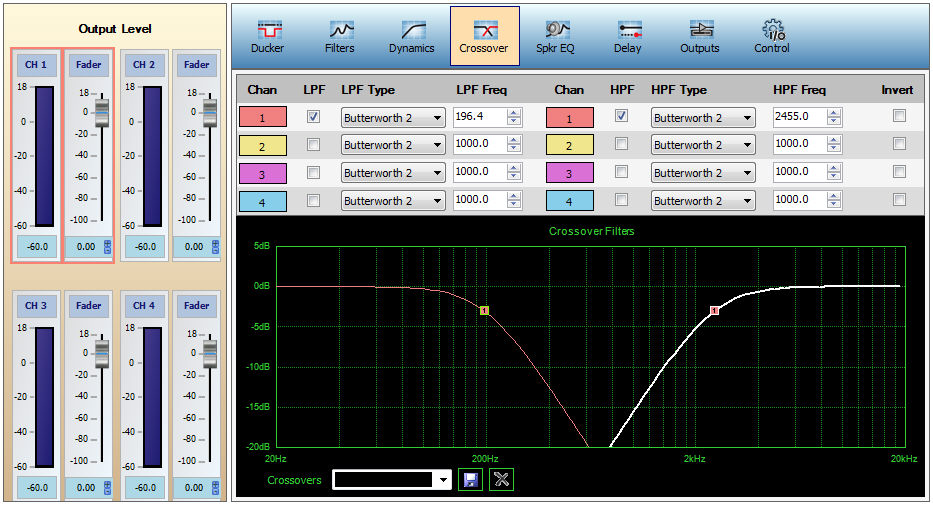
Task: Click the Fader button beside CH 1
Action: pyautogui.click(x=88, y=65)
